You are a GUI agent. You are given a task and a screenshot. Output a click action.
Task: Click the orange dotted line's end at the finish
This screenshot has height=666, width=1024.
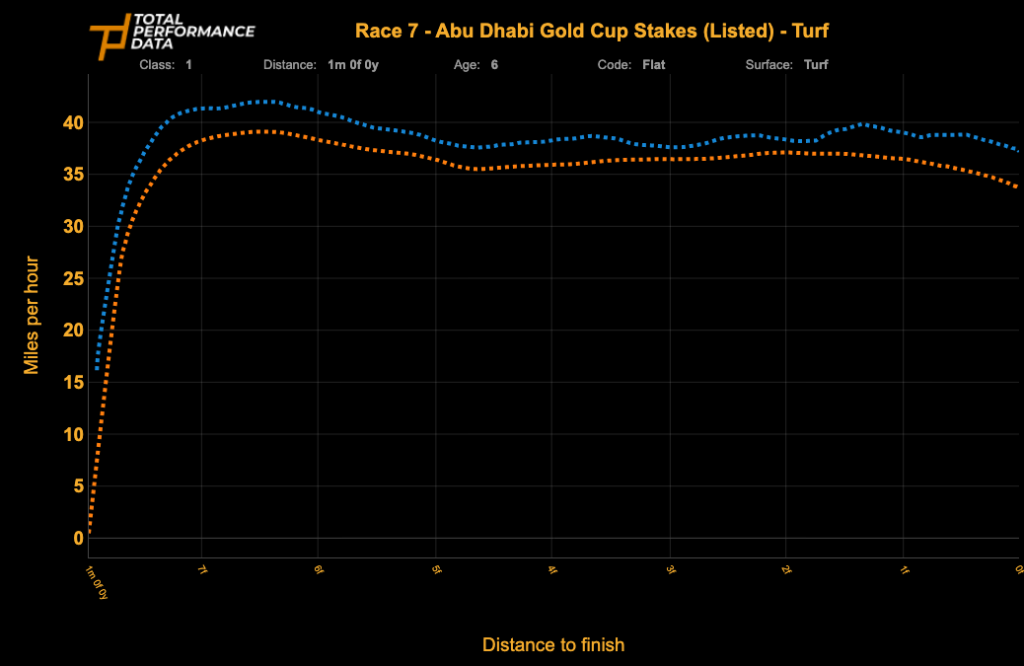(1016, 186)
